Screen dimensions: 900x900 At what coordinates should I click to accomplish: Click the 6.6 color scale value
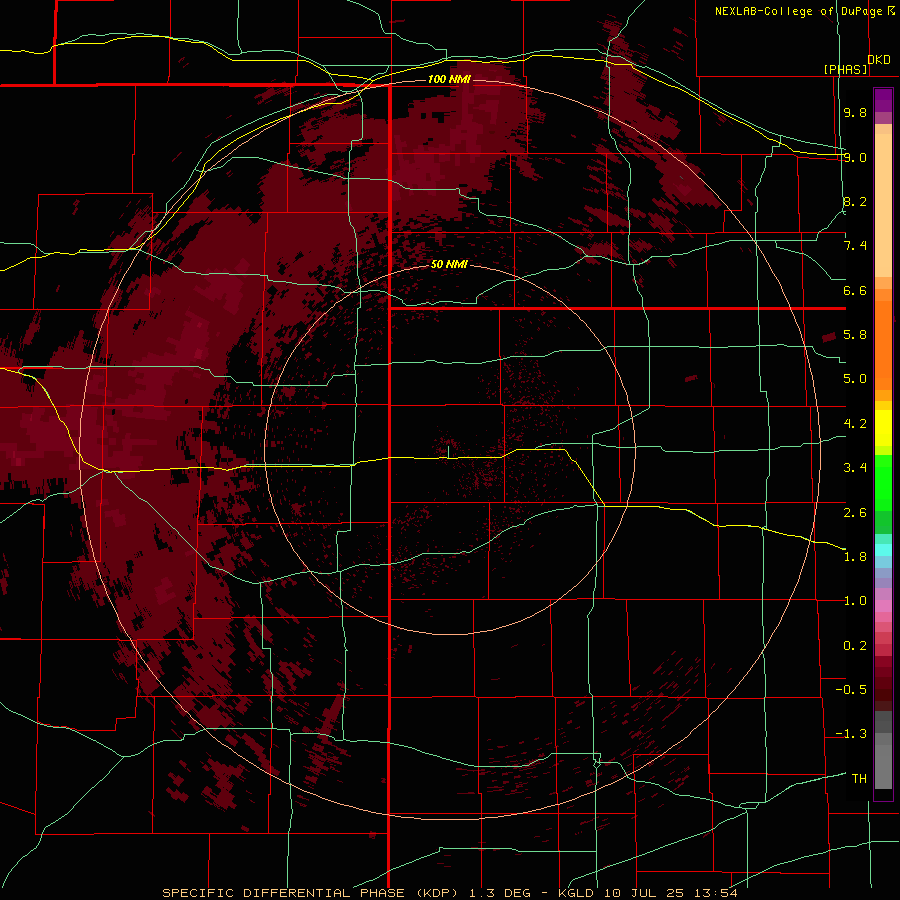(x=855, y=290)
